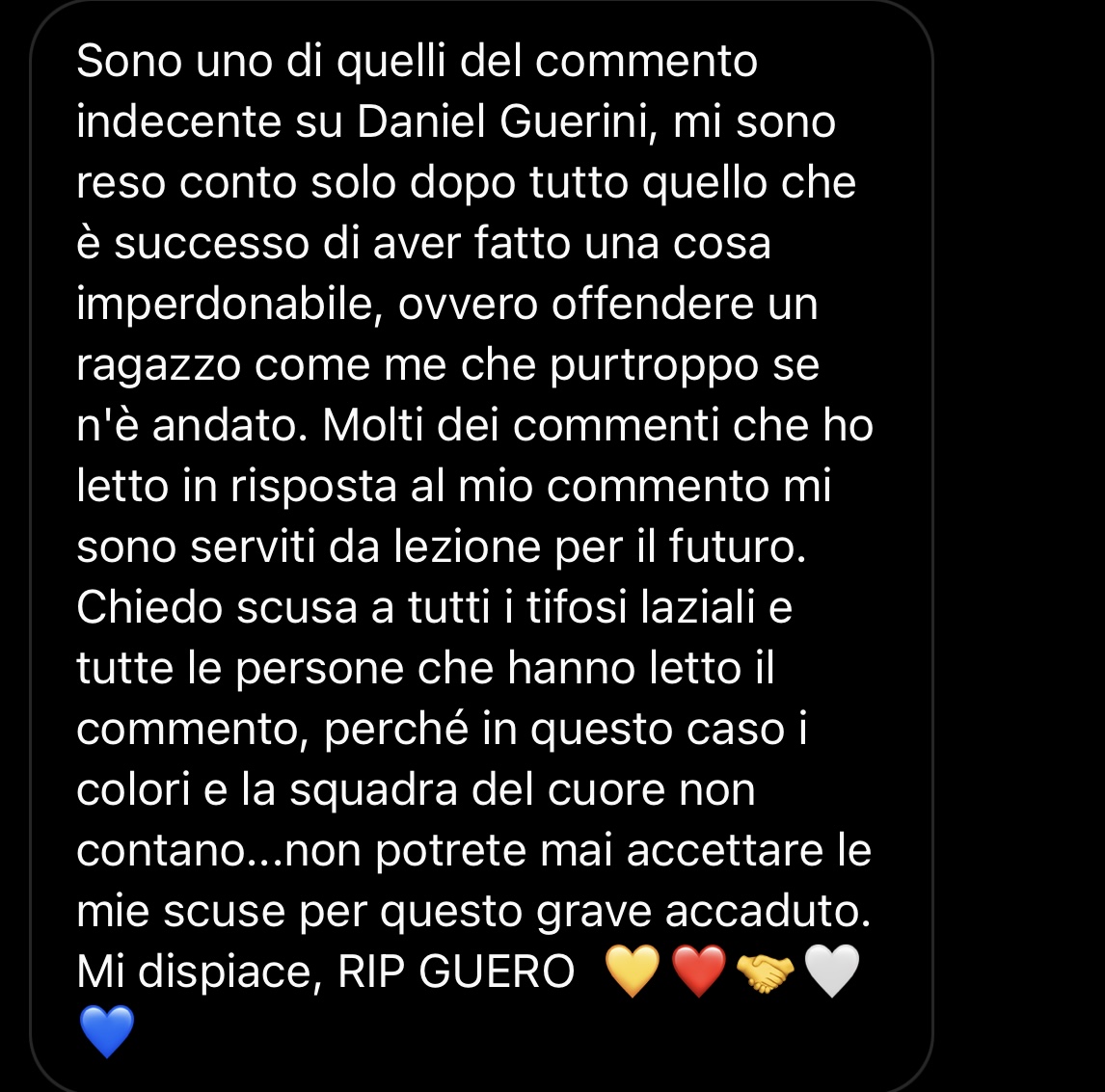Screen dimensions: 1105x1092
Task: Click the words "RIP GUERO"
Action: (x=457, y=972)
